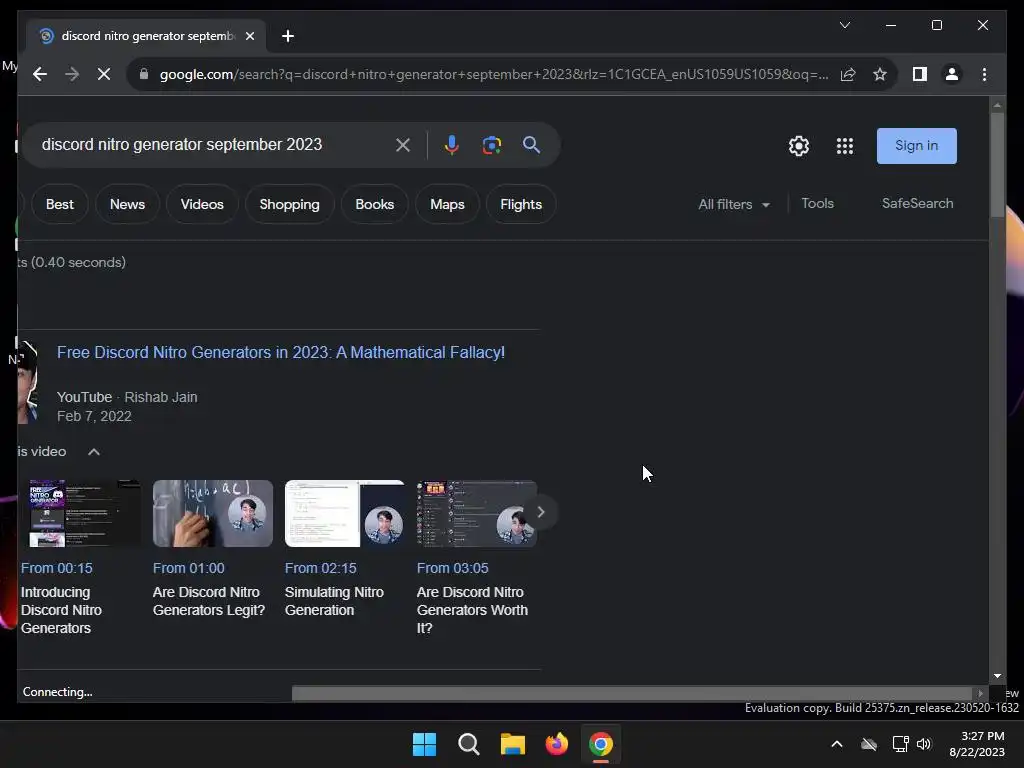Search by image with Google Lens

coord(492,145)
